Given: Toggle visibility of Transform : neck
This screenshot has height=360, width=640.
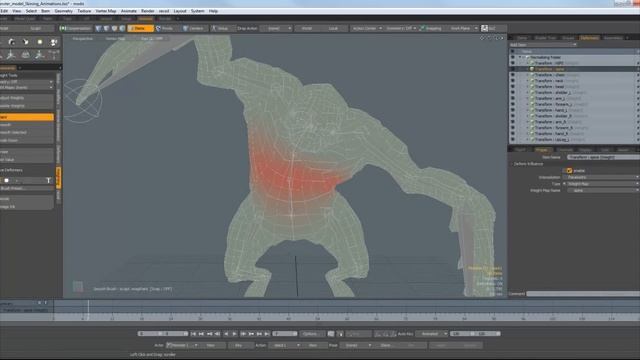Looking at the screenshot, I should (x=513, y=81).
